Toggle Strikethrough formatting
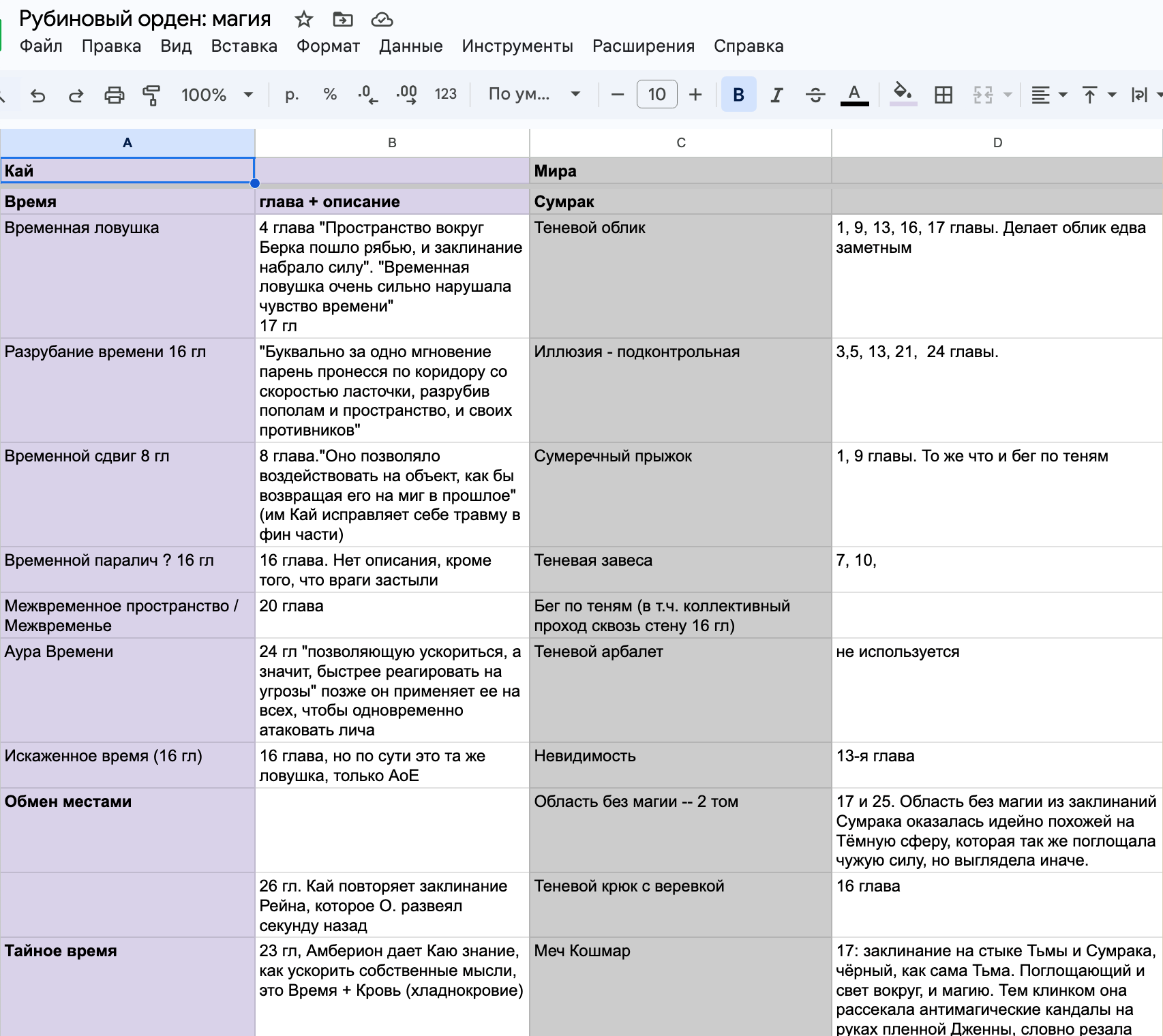The width and height of the screenshot is (1163, 1036). (x=815, y=95)
